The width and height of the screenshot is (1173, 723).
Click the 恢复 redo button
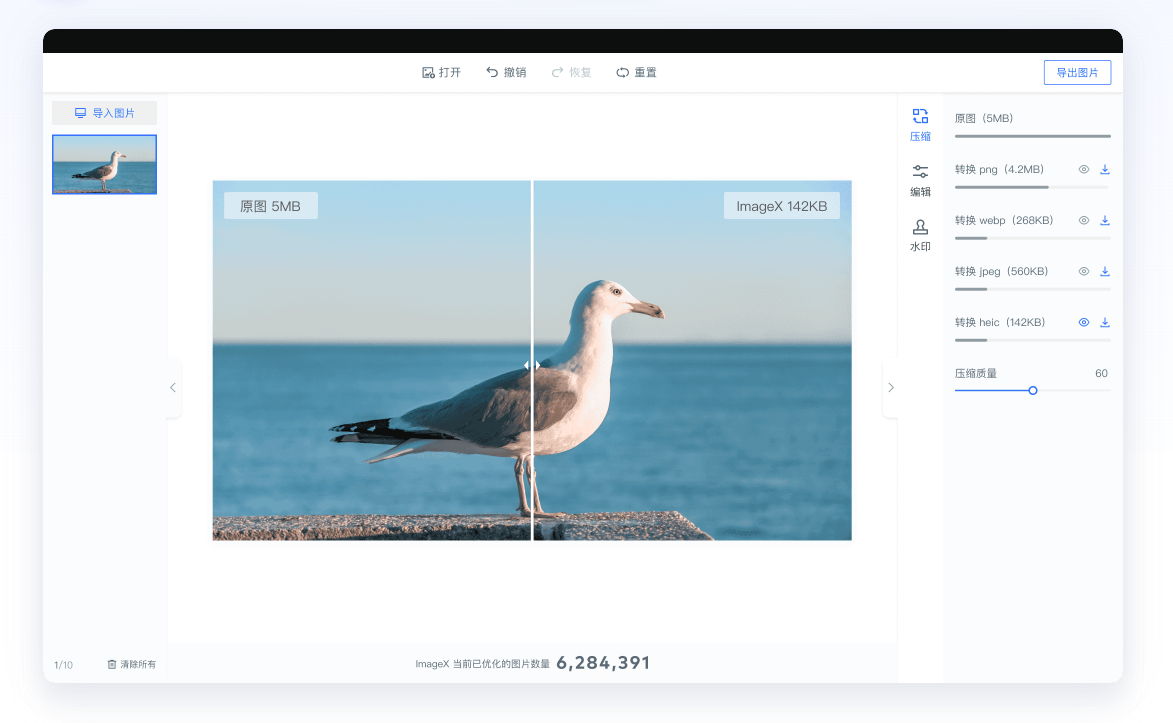pos(572,73)
